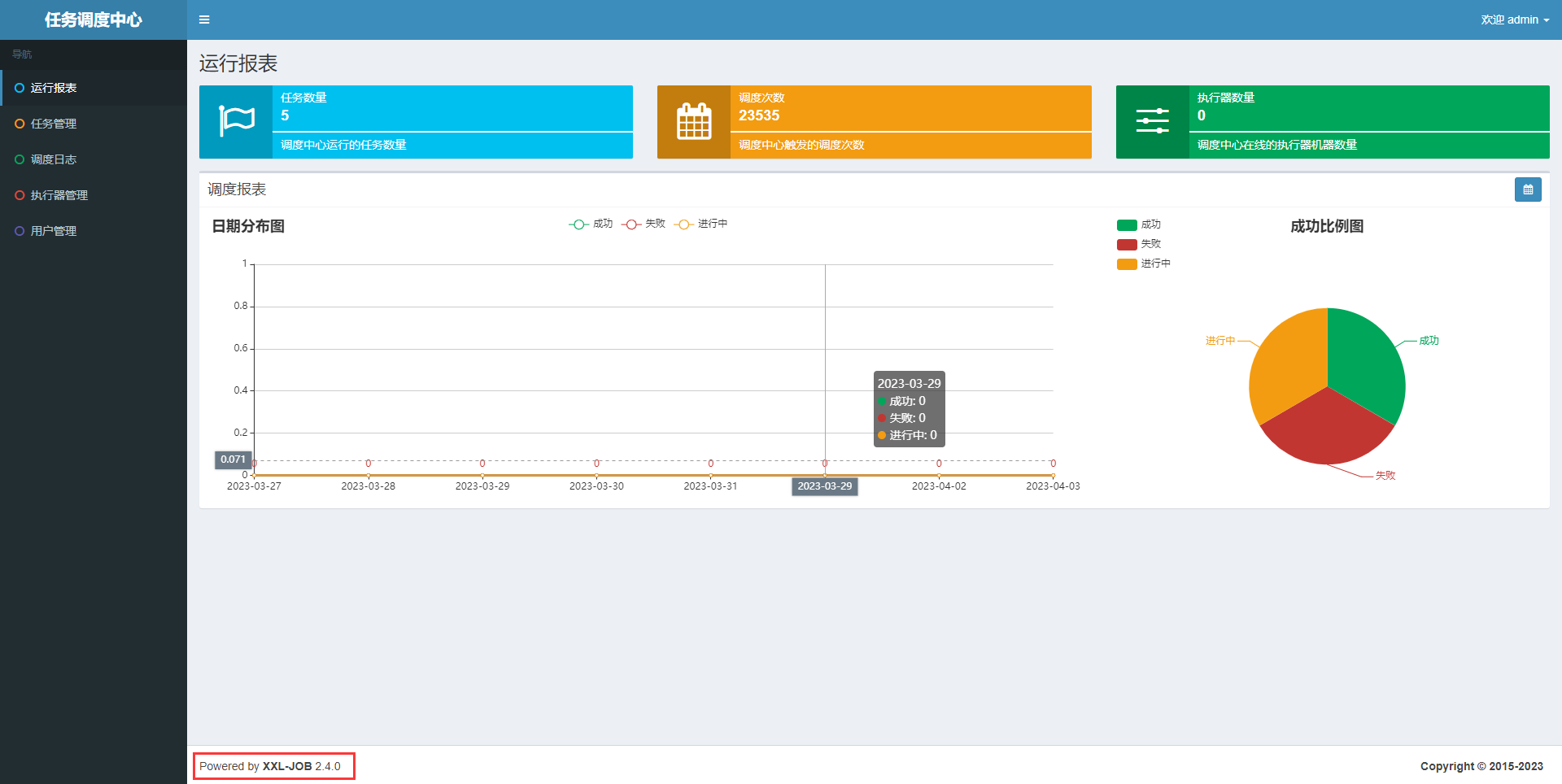The image size is (1562, 784).
Task: Click the 2023-03-31 axis label
Action: click(x=710, y=486)
